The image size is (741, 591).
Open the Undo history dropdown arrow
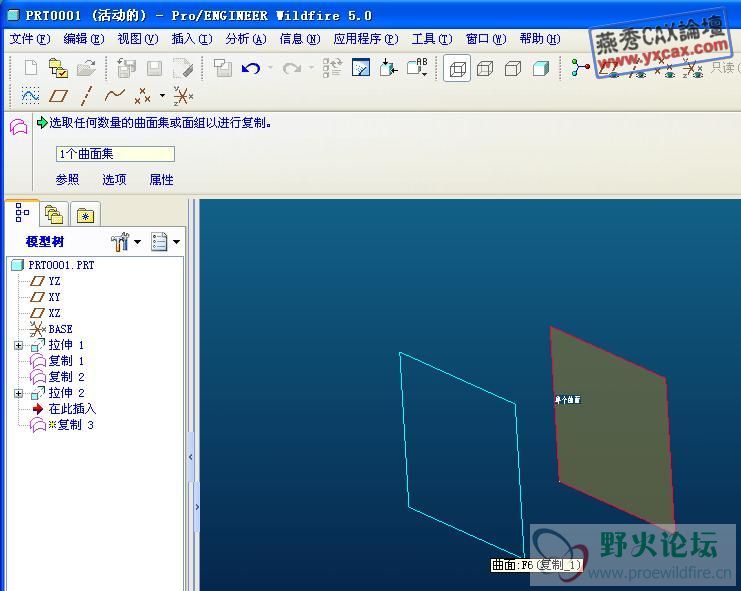(270, 68)
